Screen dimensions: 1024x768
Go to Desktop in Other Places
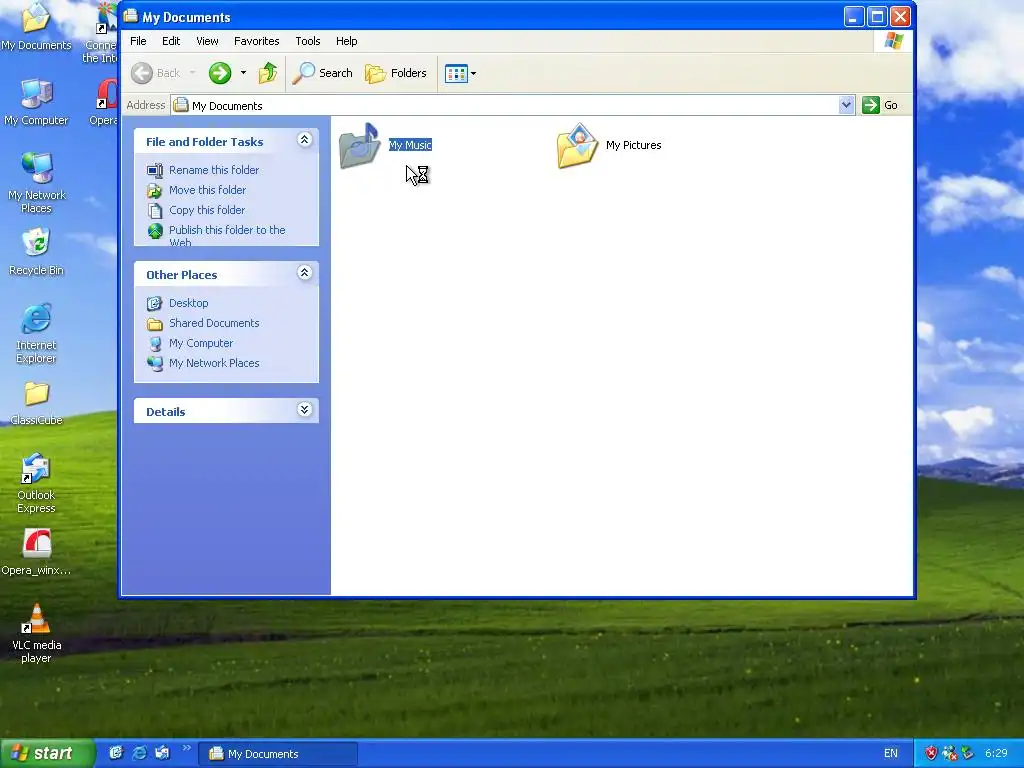(x=189, y=303)
